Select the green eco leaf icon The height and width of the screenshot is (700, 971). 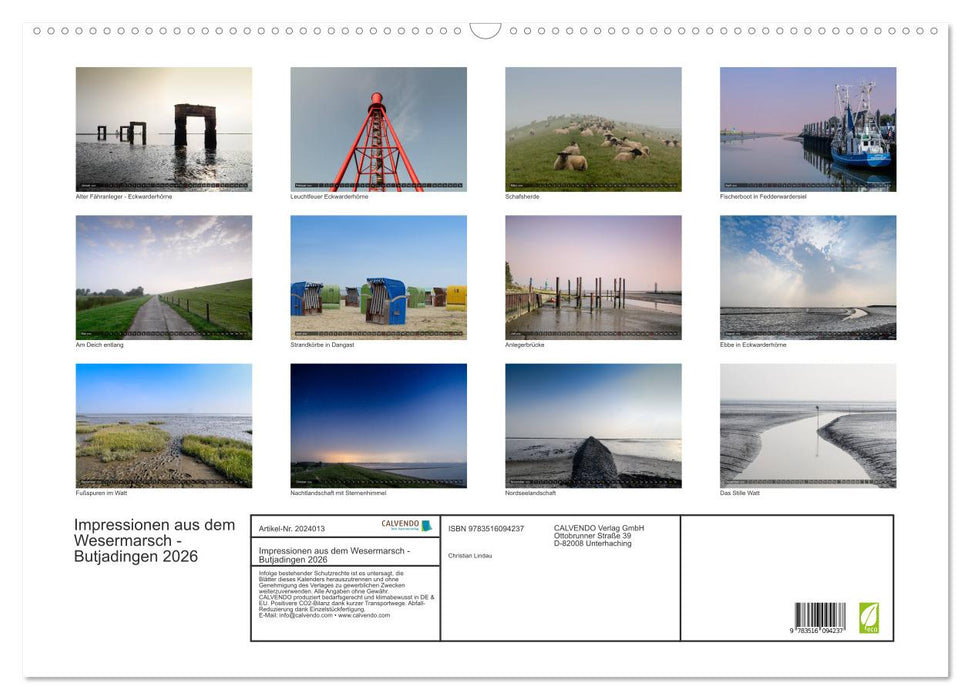871,619
